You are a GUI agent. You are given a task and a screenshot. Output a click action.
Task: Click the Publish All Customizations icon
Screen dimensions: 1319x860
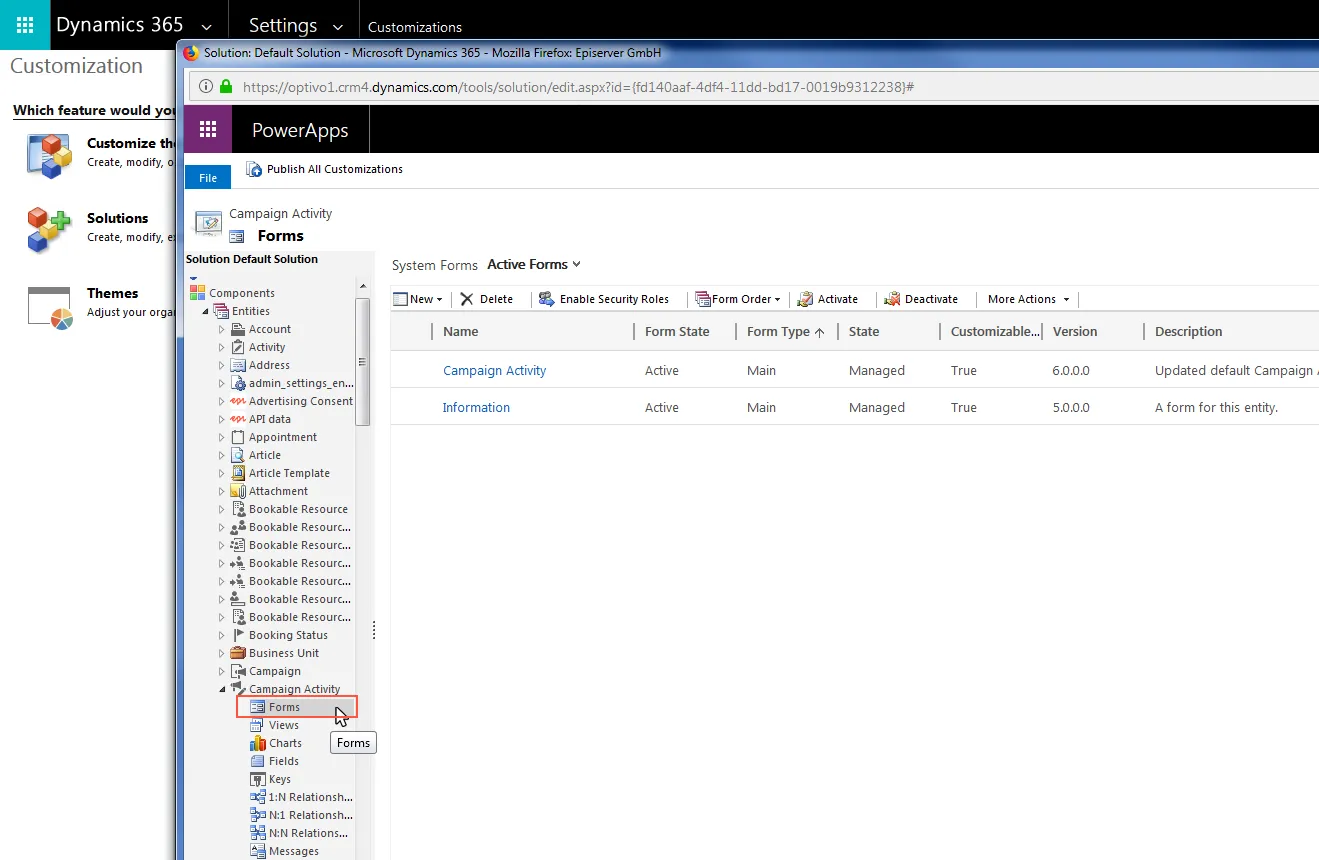point(254,169)
